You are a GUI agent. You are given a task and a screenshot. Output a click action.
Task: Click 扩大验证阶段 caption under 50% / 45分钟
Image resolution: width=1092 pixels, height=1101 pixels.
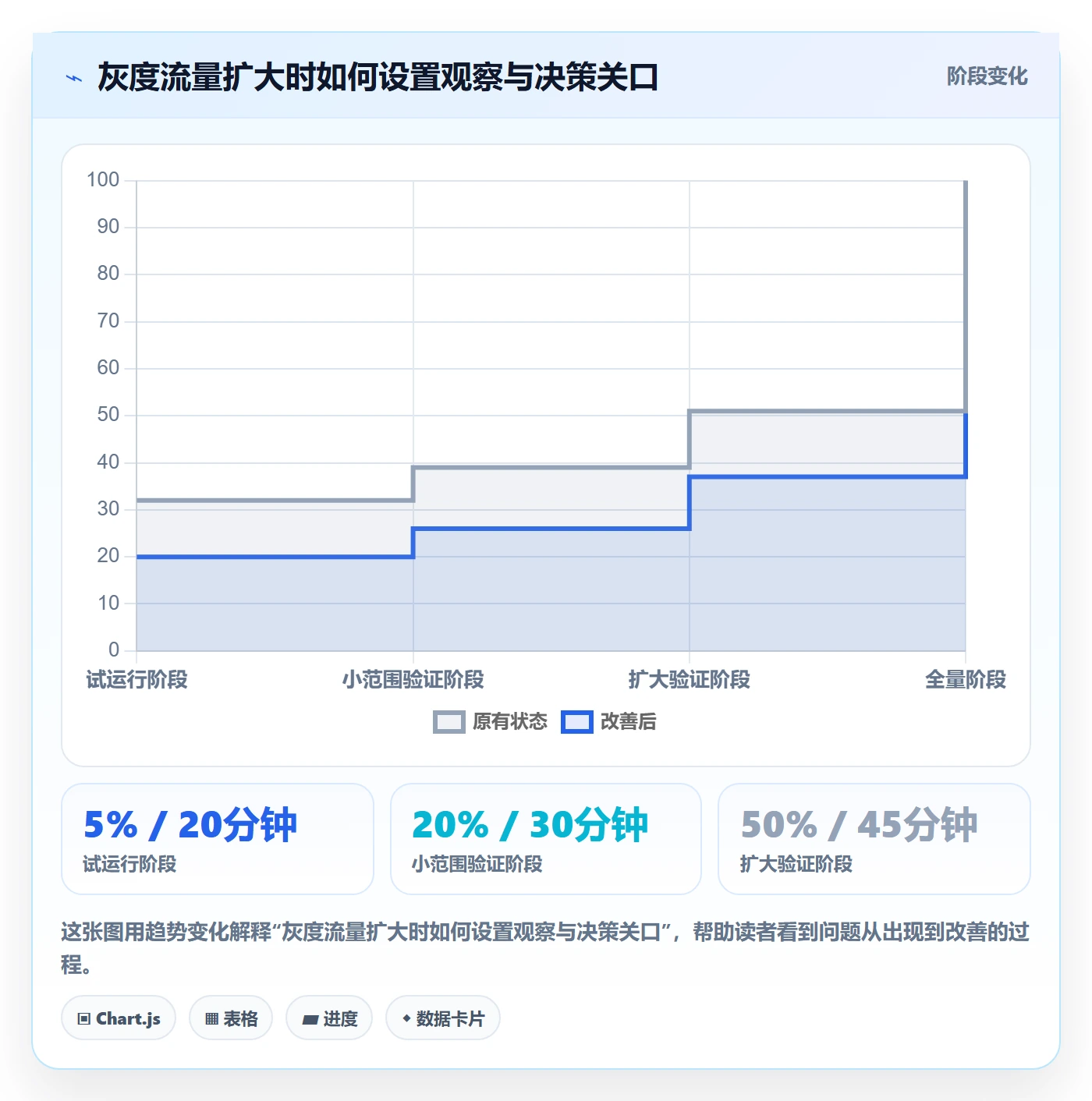[796, 864]
